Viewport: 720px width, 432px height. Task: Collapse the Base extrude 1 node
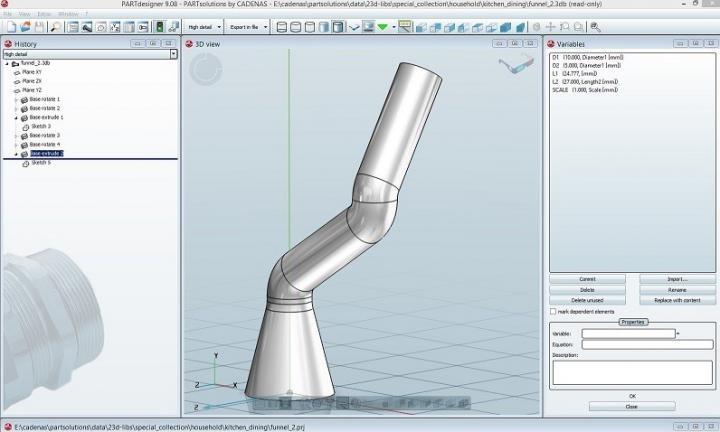point(16,118)
